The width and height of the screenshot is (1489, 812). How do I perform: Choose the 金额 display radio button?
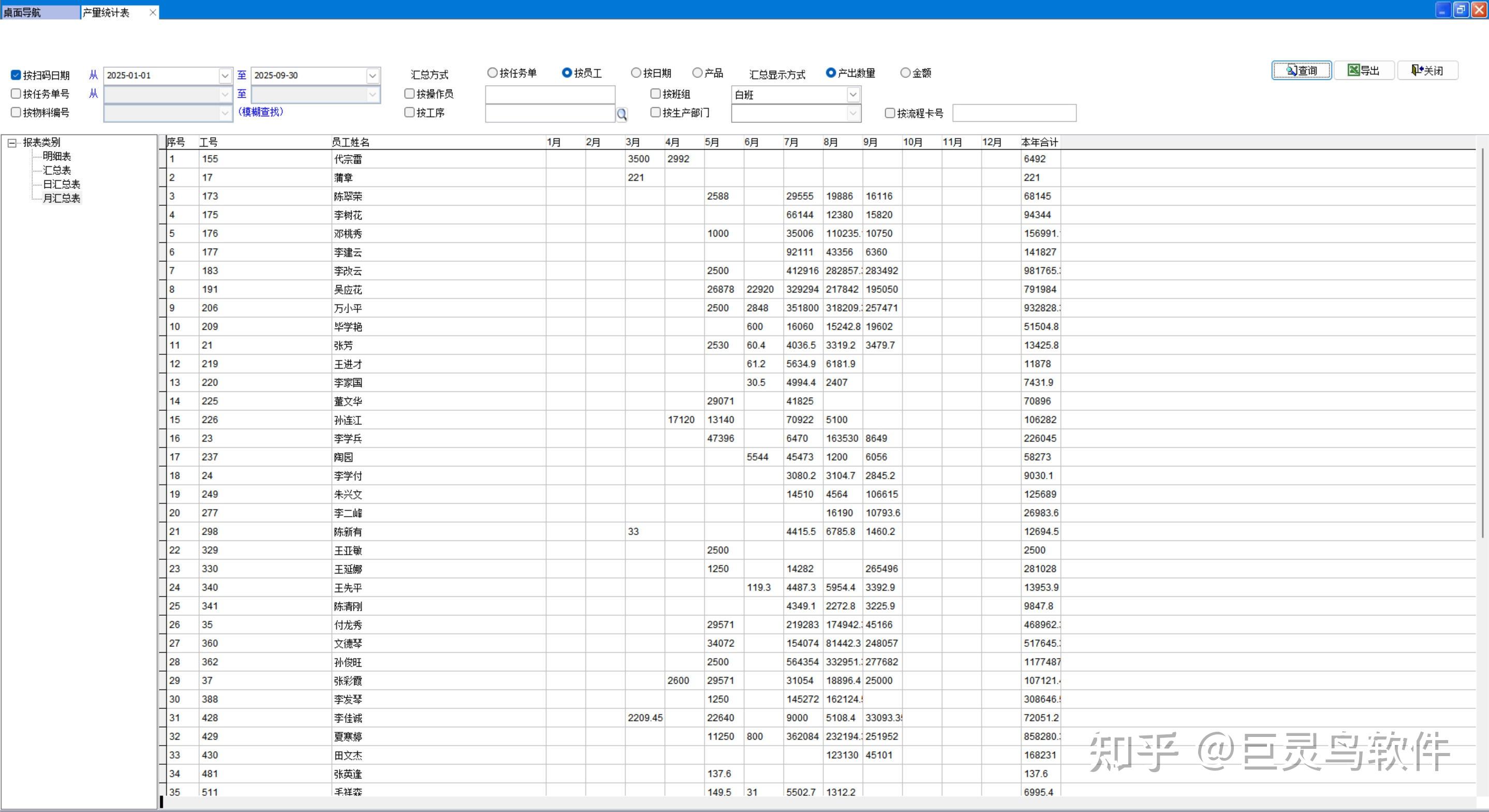[905, 73]
